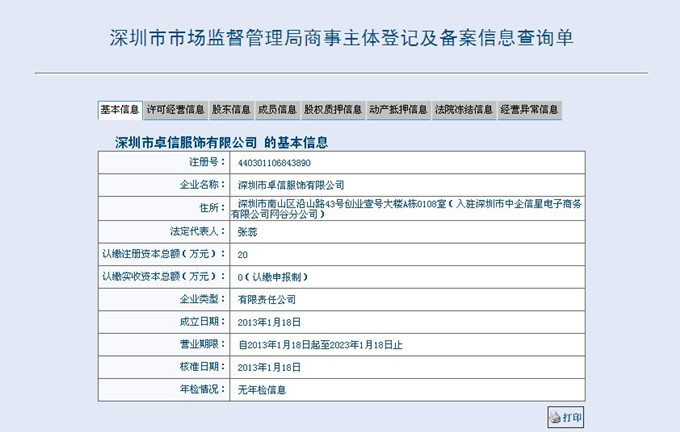Click the 认缴实收资本总额 label
This screenshot has height=432, width=680.
coord(164,276)
